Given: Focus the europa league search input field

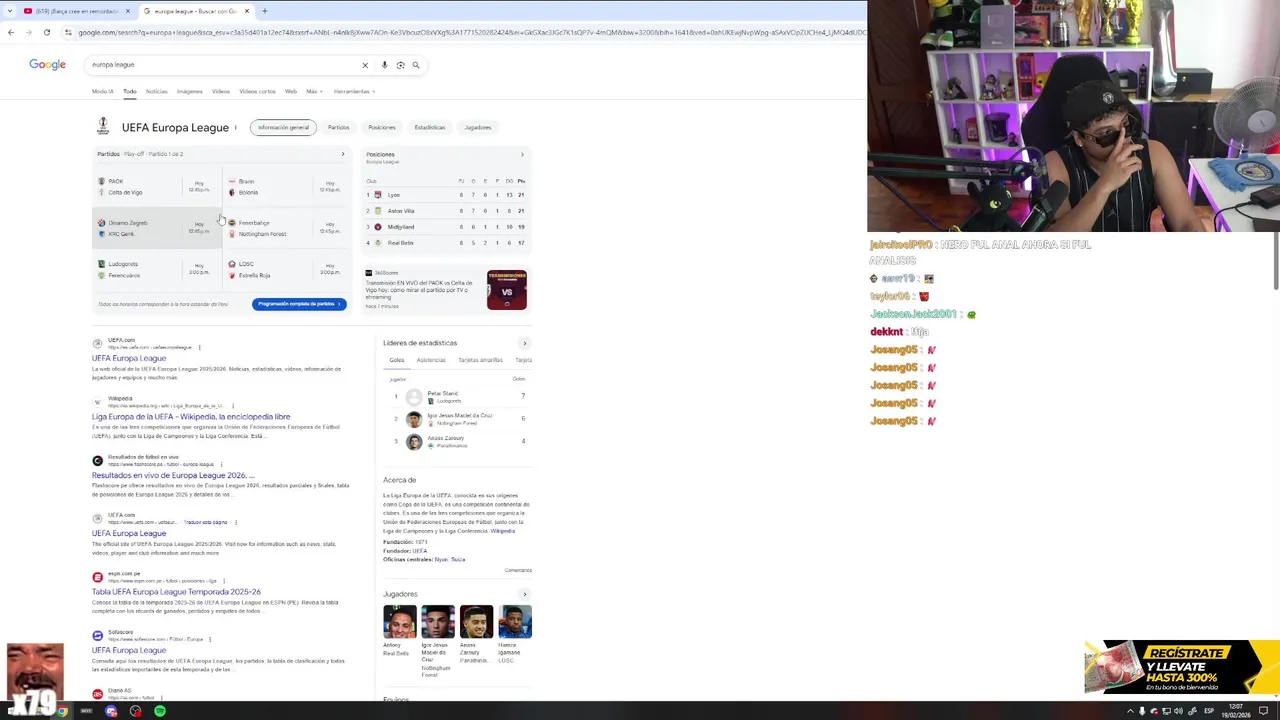Looking at the screenshot, I should (x=222, y=65).
